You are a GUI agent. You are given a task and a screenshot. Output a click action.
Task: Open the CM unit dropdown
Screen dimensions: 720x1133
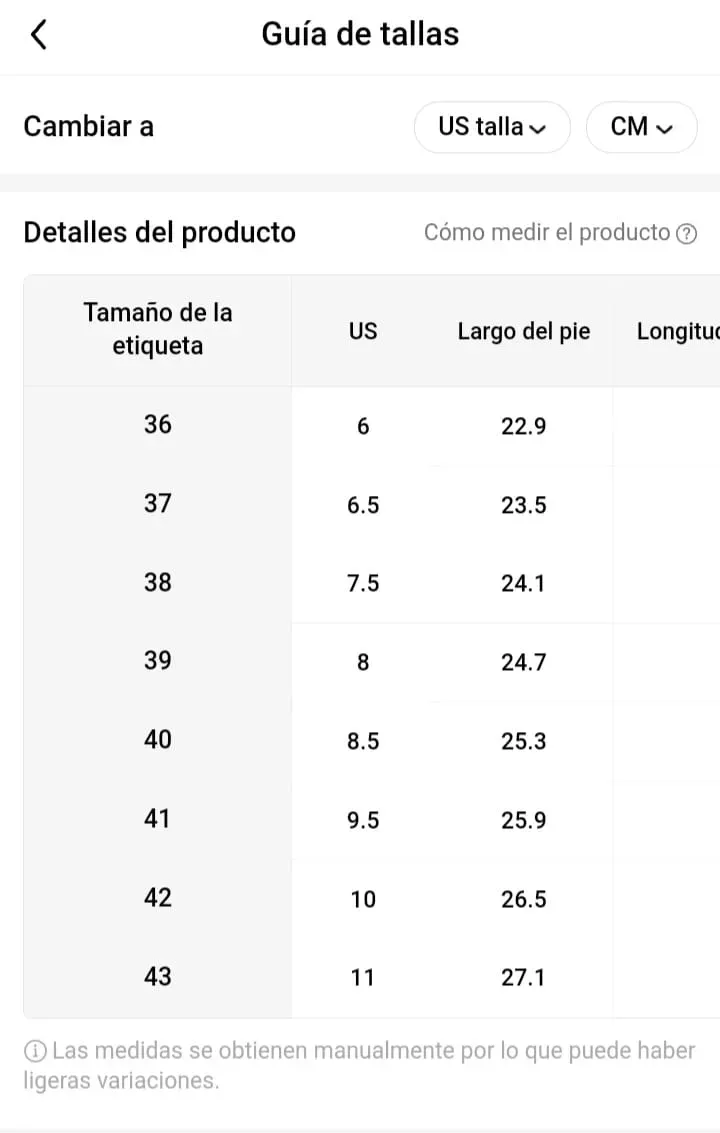(x=641, y=127)
